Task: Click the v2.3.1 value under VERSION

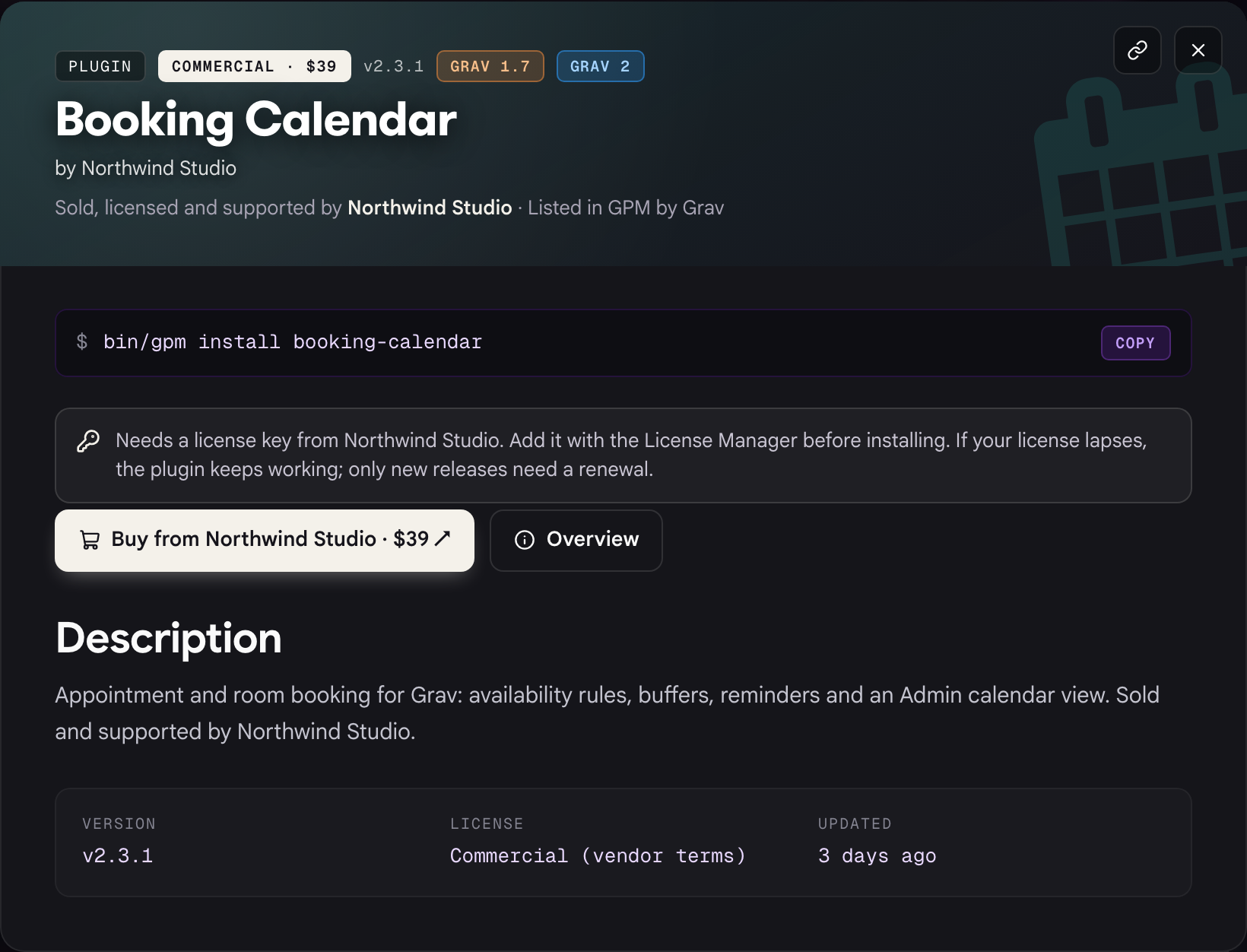Action: (x=118, y=856)
